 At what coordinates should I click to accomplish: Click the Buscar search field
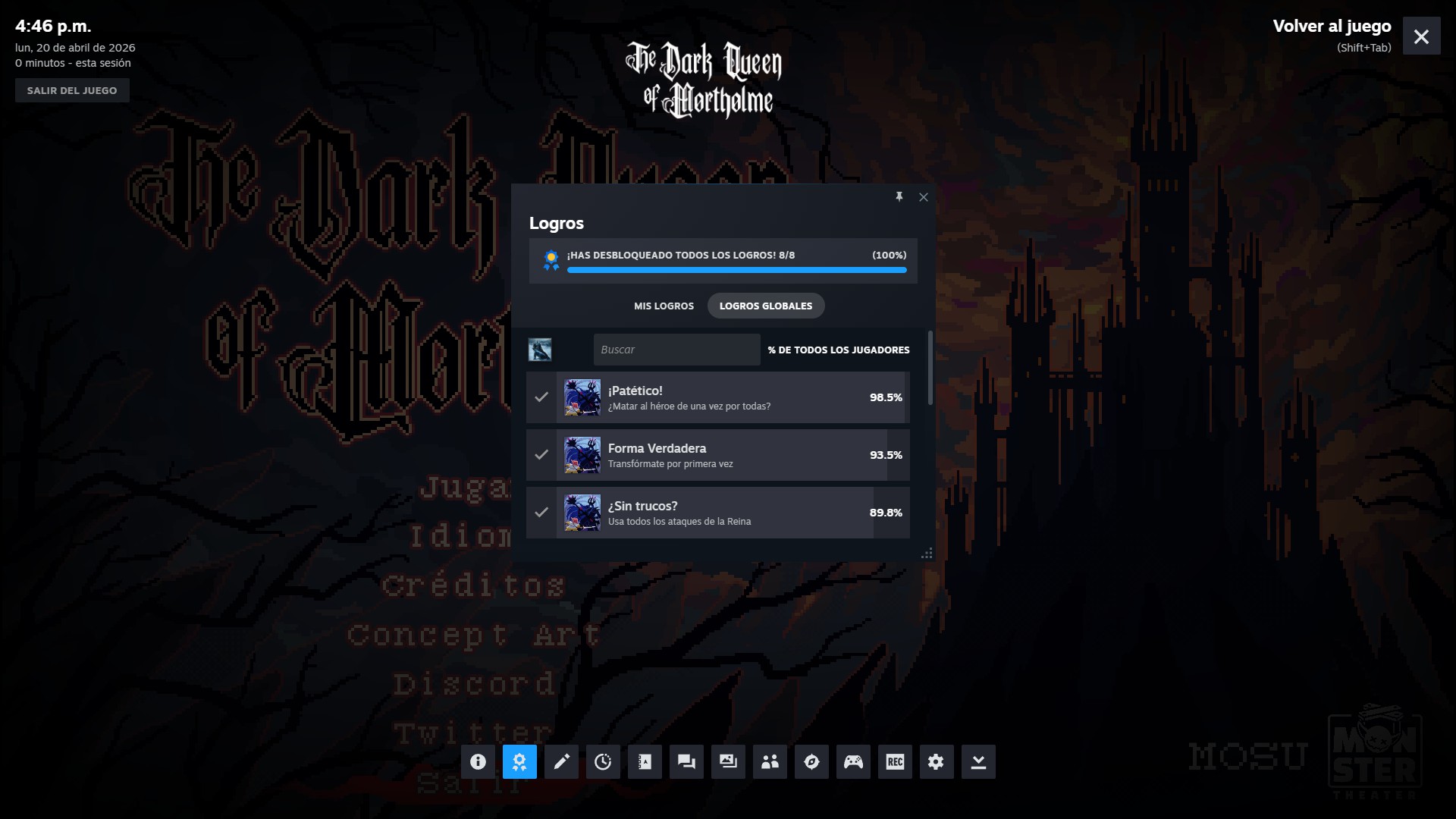[x=676, y=350]
